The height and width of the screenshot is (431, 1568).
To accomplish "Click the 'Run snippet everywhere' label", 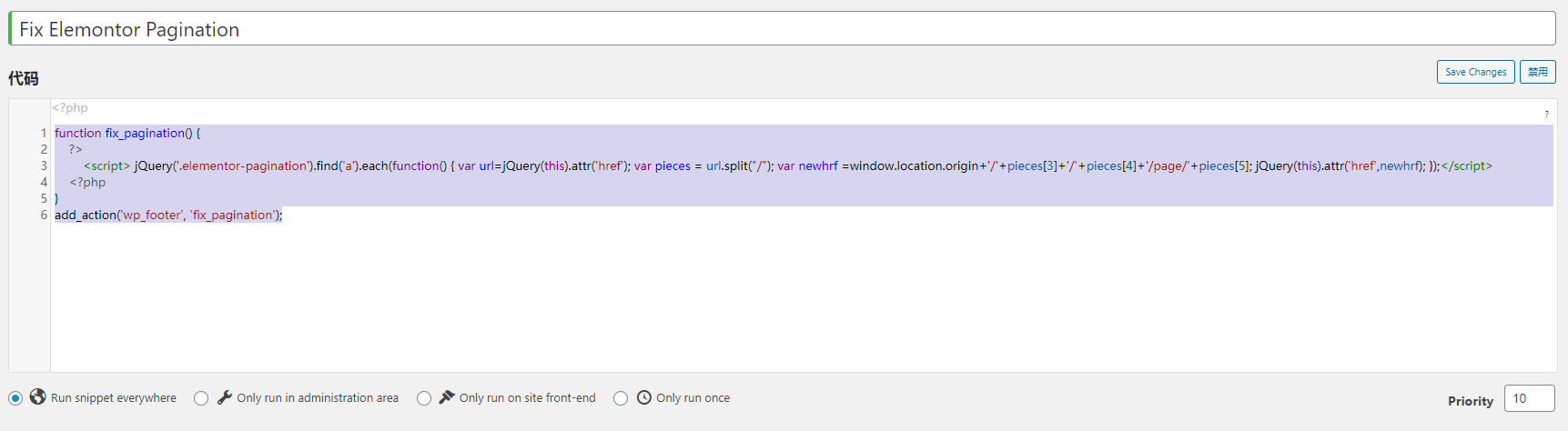I will (114, 398).
